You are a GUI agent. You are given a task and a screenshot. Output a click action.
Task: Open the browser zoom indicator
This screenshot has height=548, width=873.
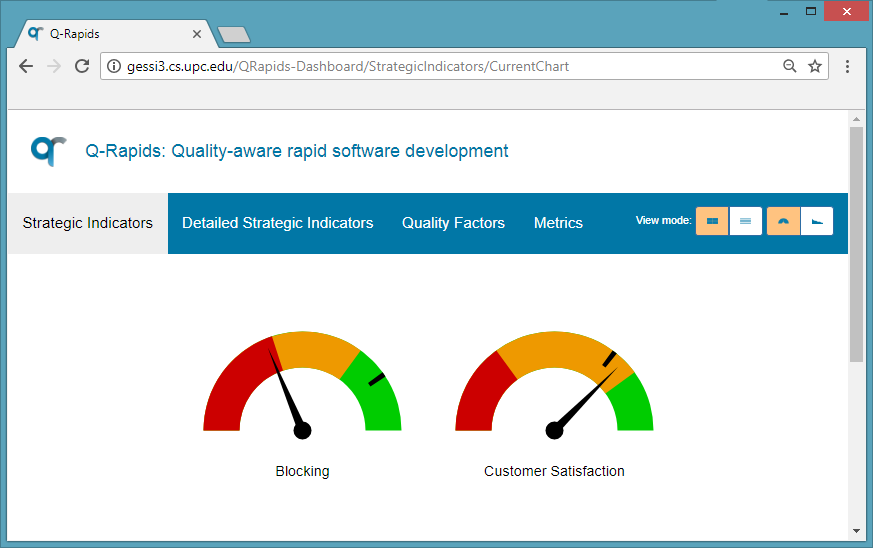[789, 66]
